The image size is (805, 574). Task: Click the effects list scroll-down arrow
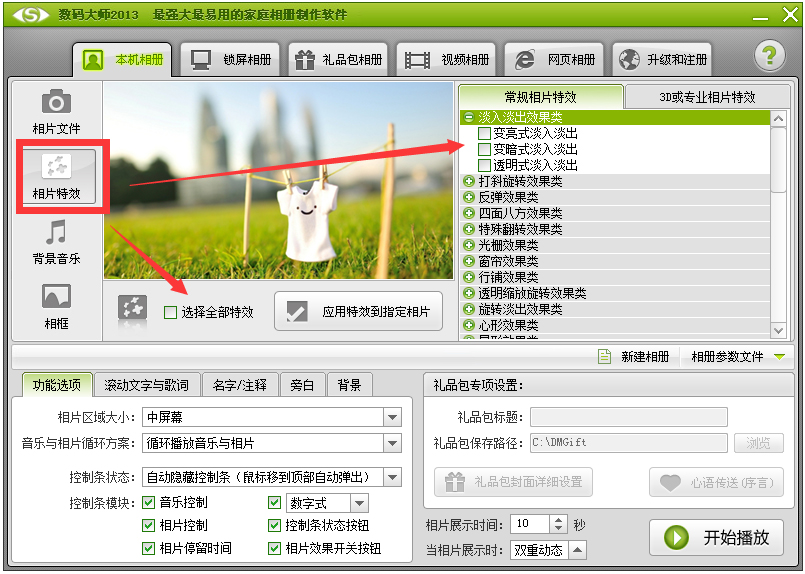[778, 330]
